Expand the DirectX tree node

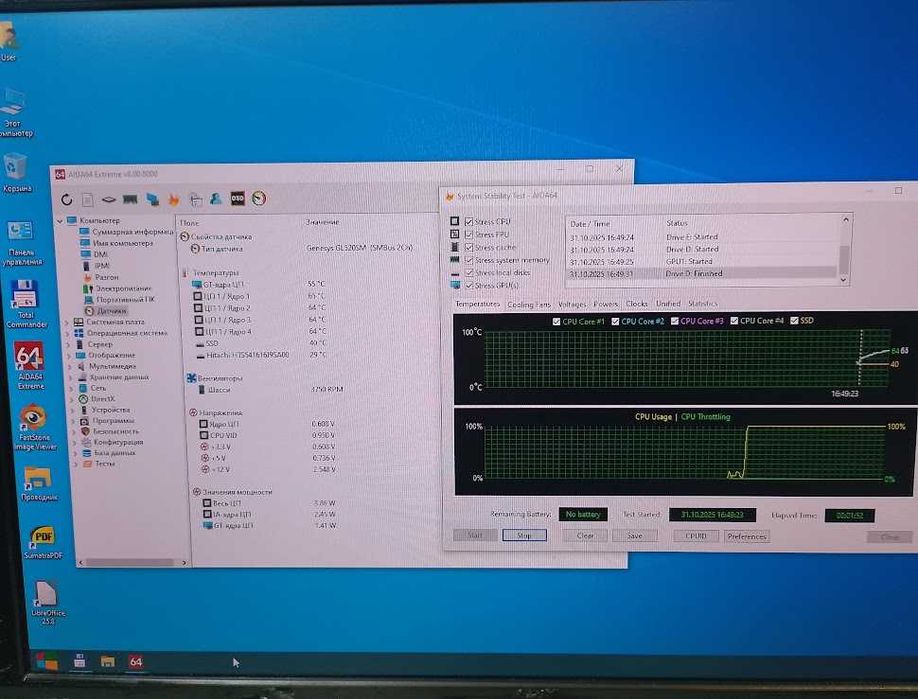click(x=72, y=399)
